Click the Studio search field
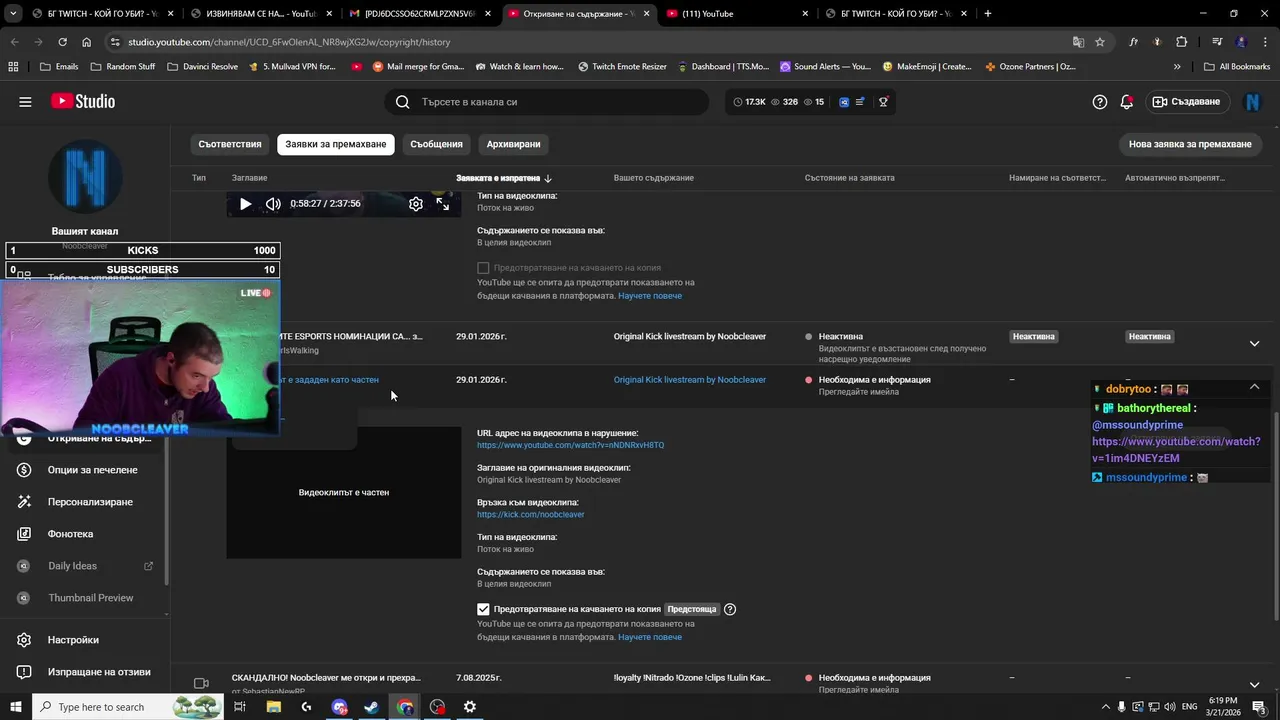The width and height of the screenshot is (1280, 720). (546, 102)
